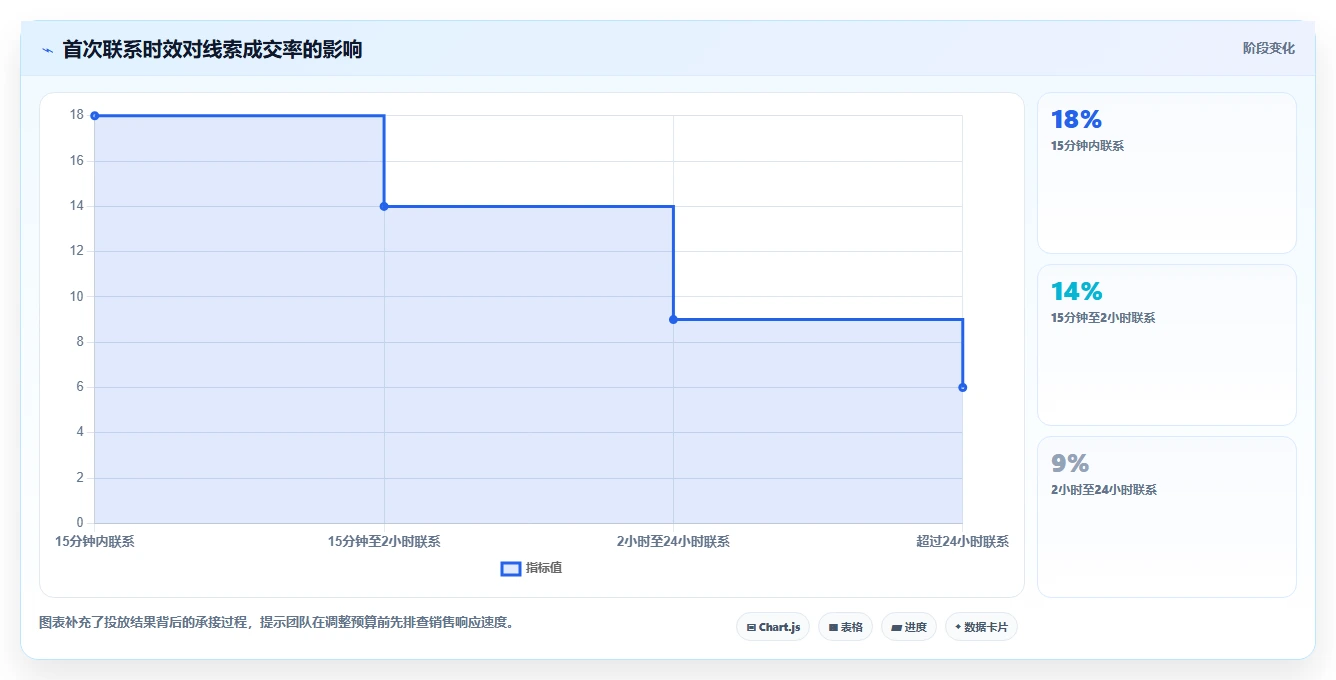Click x-axis label 2小时至24小时联系
Screen dimensions: 1336x680
[x=673, y=542]
